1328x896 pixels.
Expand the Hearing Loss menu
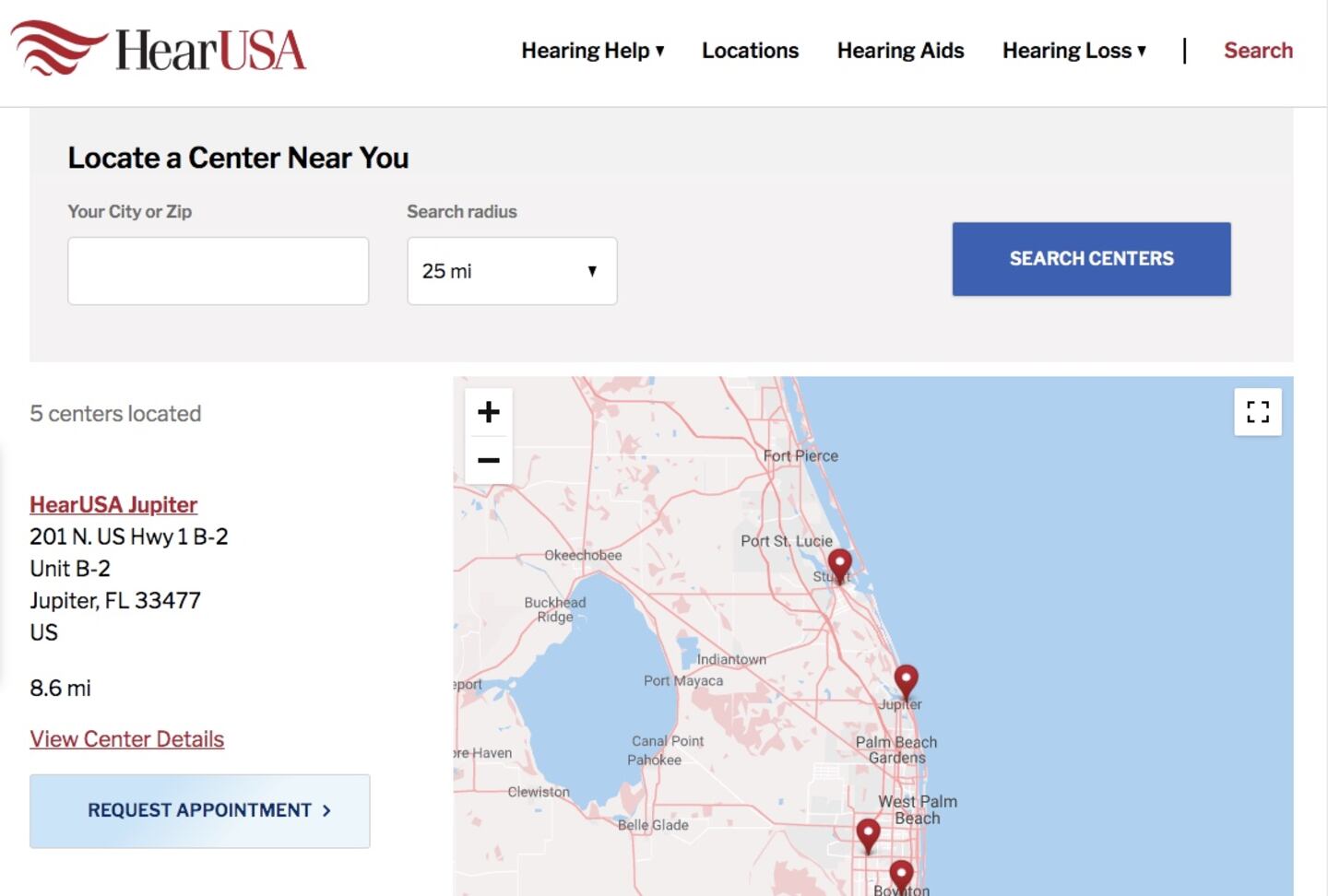coord(1073,51)
